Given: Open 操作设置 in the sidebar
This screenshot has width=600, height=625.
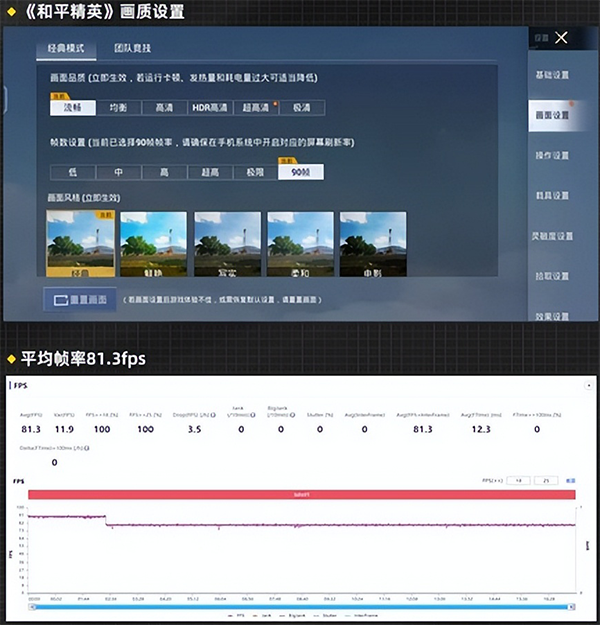Looking at the screenshot, I should (552, 155).
